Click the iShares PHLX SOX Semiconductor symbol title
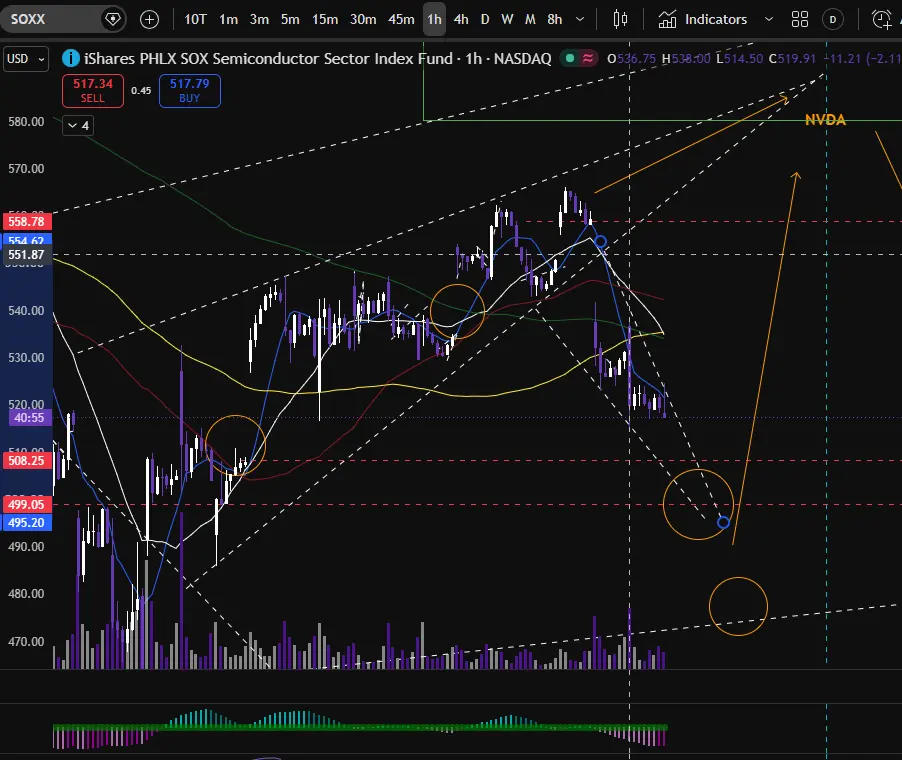 [318, 59]
